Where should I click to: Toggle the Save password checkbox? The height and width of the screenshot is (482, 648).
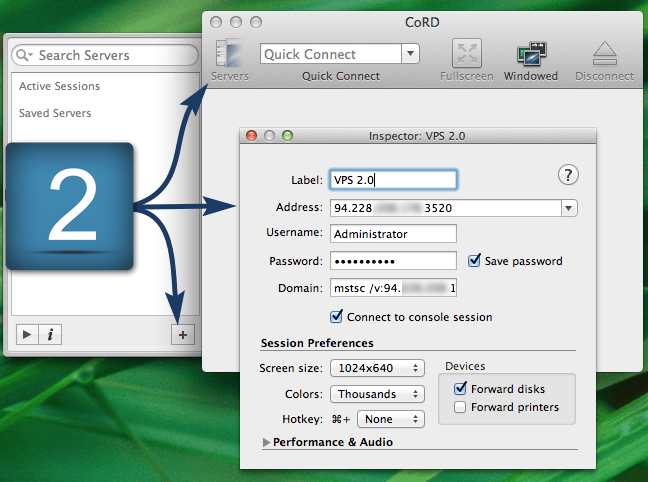[476, 261]
